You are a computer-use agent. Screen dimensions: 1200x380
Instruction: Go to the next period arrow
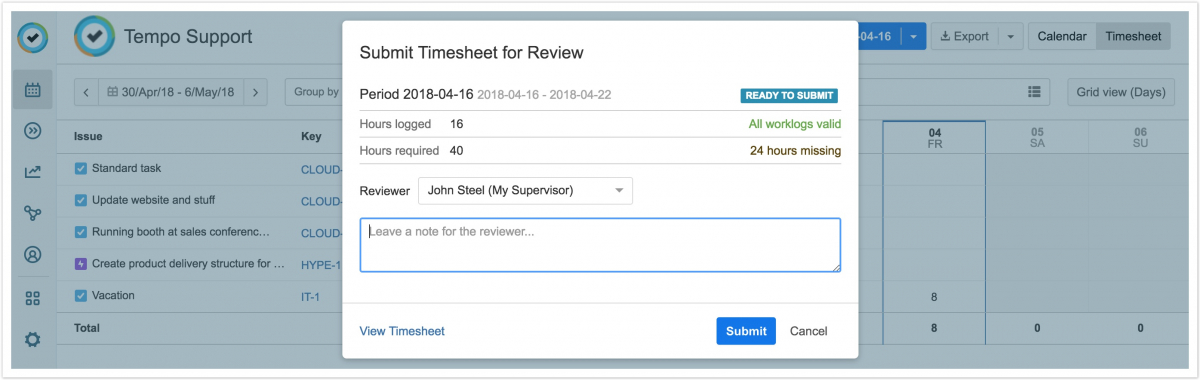[256, 92]
